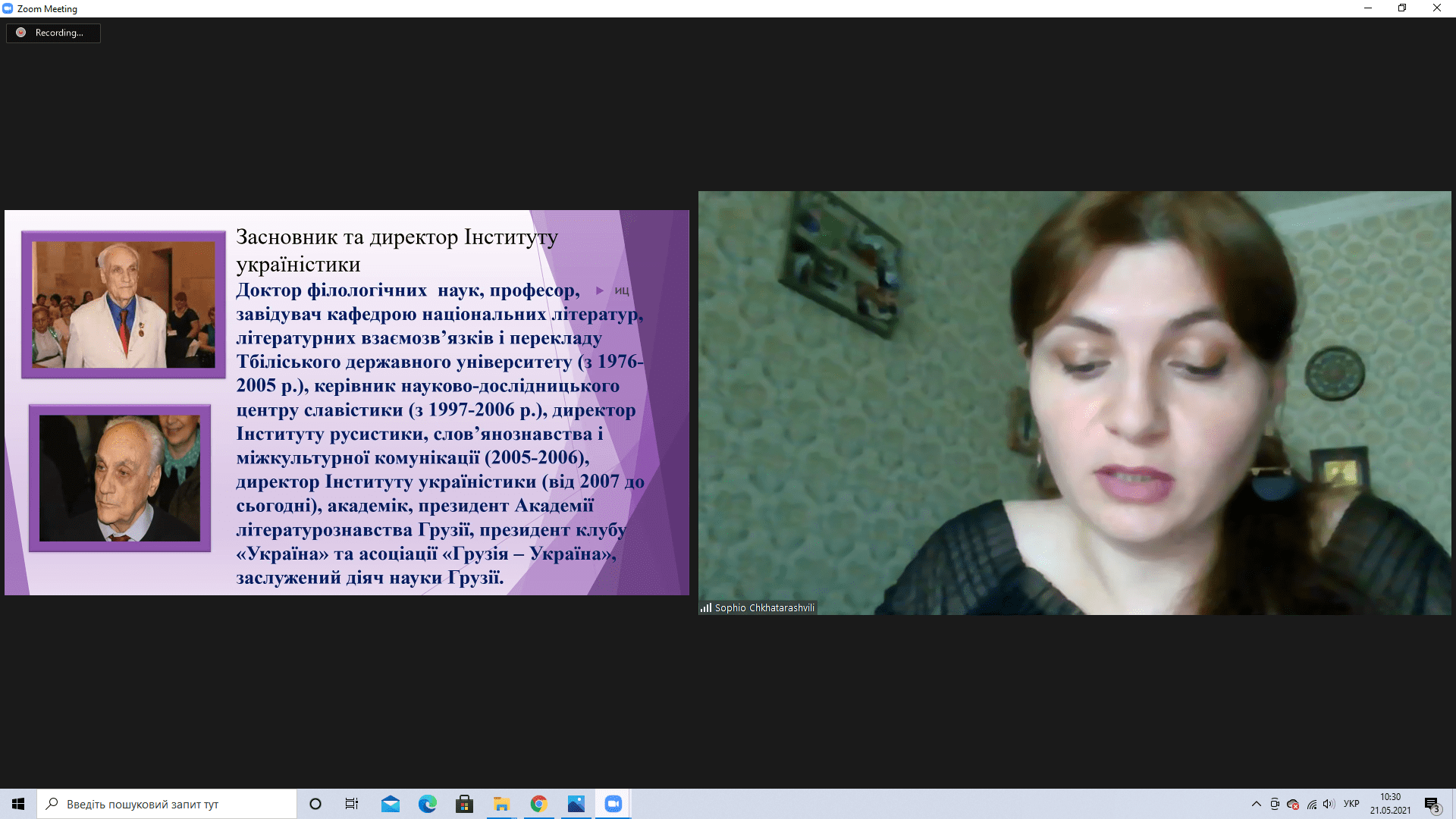Launch the Mail app from taskbar

click(x=391, y=804)
